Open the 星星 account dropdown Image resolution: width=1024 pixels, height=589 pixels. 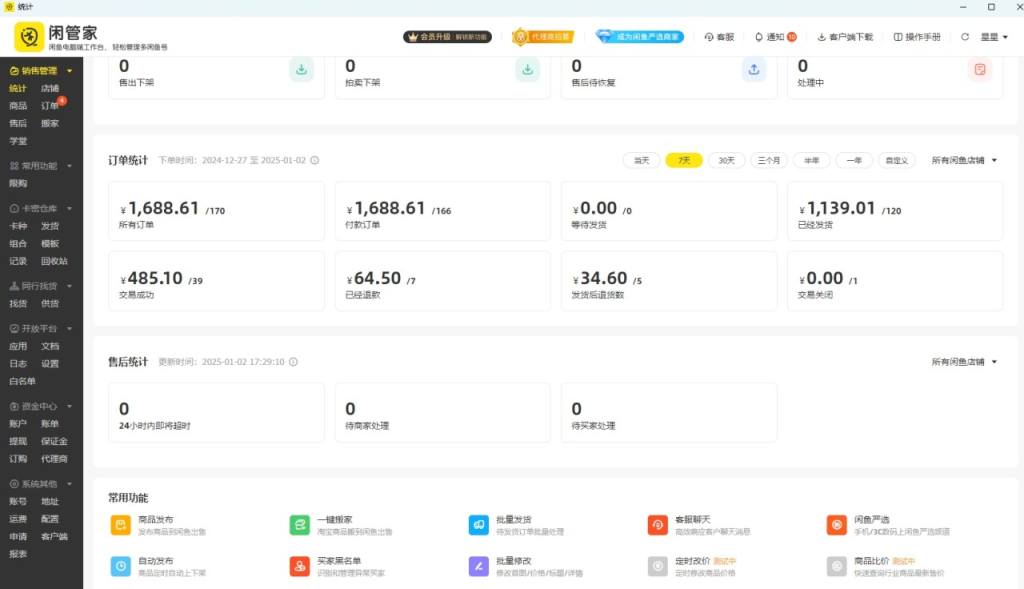point(994,37)
